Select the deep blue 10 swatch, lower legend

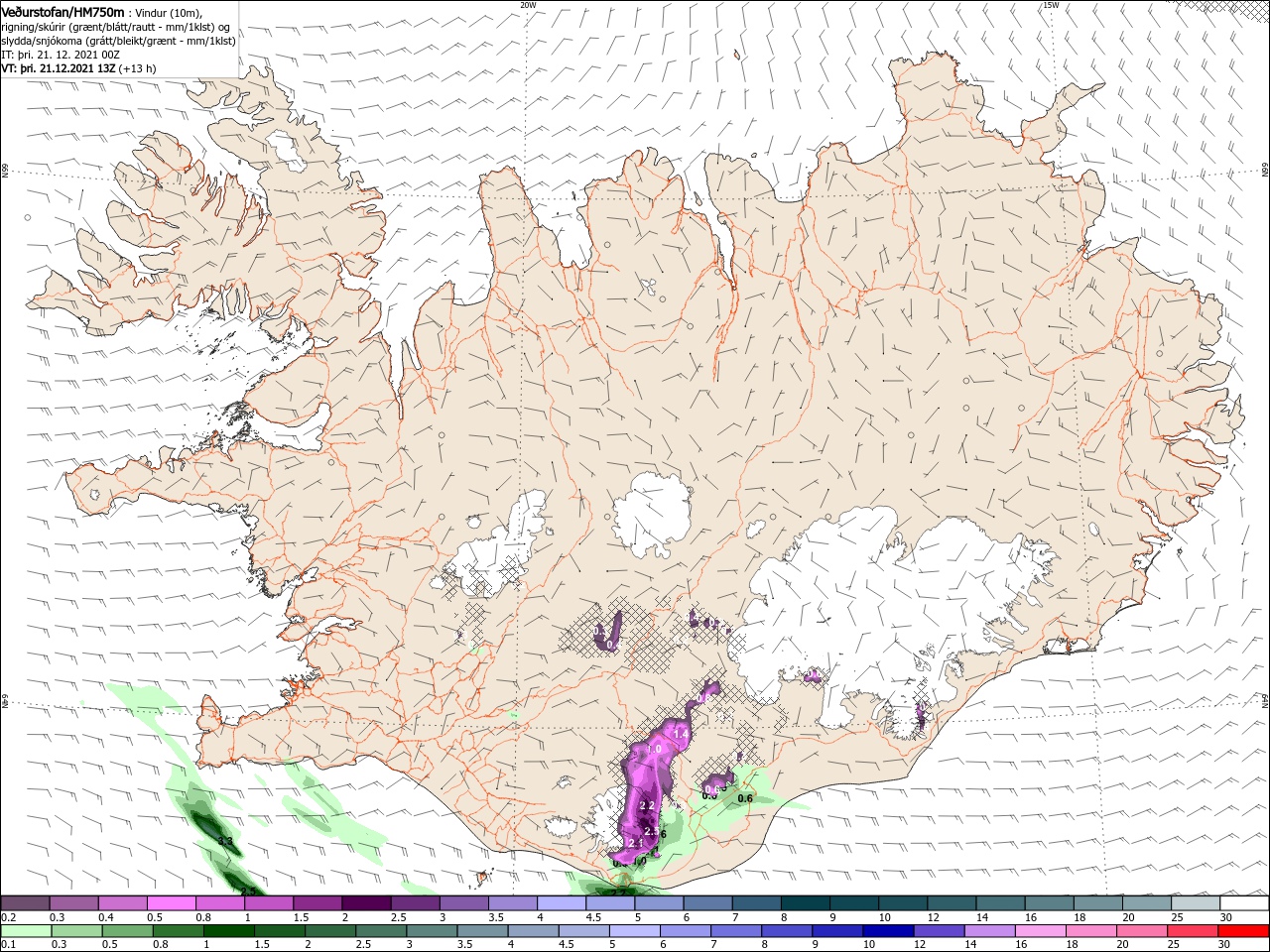coord(888,930)
